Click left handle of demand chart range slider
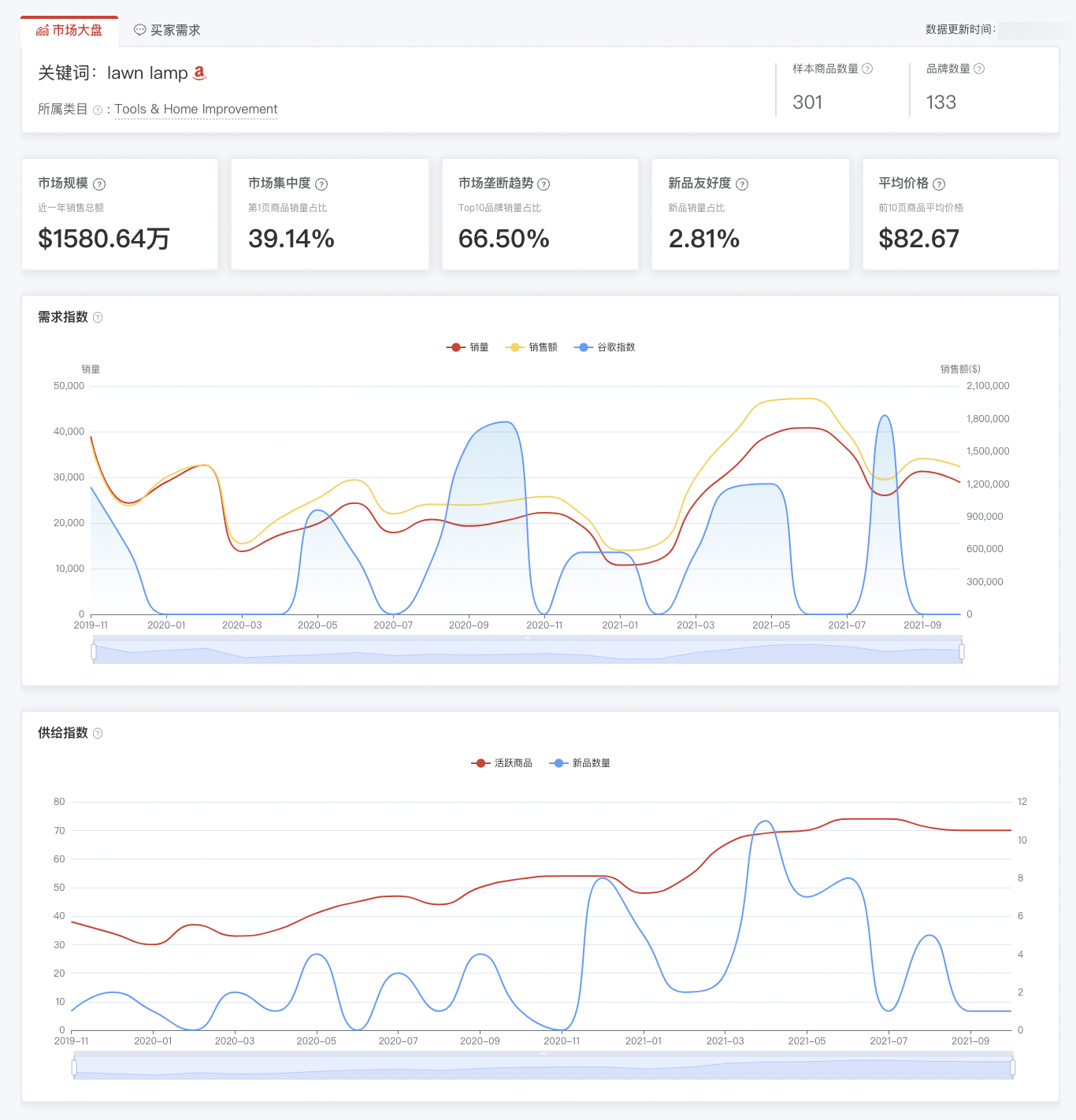Viewport: 1076px width, 1120px height. pos(94,651)
